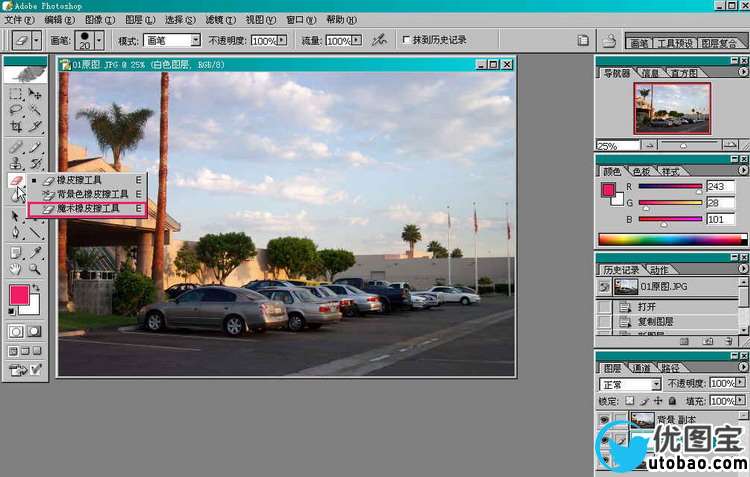750x477 pixels.
Task: Open tool preset picker dropdown arrow
Action: 37,40
